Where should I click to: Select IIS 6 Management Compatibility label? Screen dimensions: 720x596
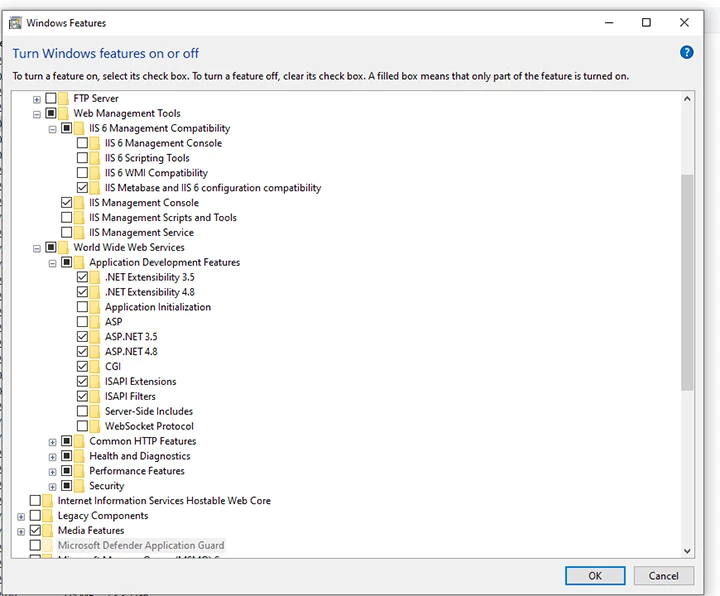click(160, 128)
